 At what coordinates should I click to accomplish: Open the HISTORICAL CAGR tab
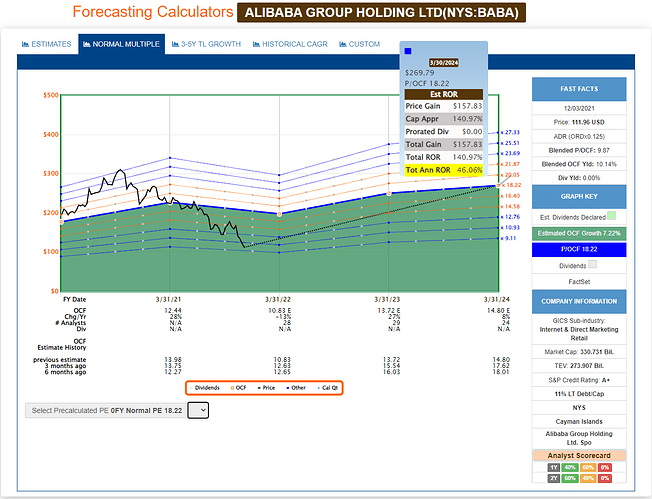click(x=290, y=44)
